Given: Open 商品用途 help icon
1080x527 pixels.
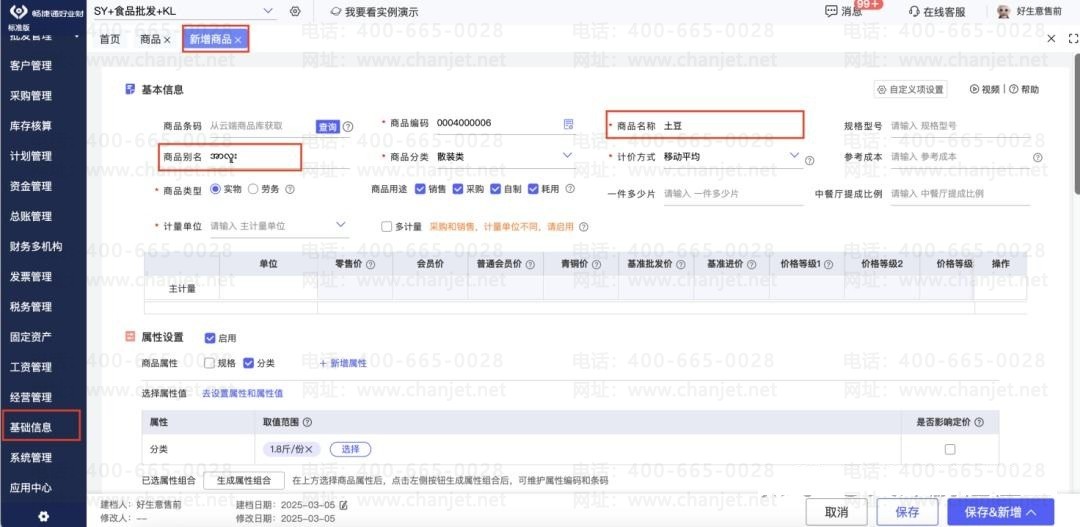Looking at the screenshot, I should coord(570,189).
